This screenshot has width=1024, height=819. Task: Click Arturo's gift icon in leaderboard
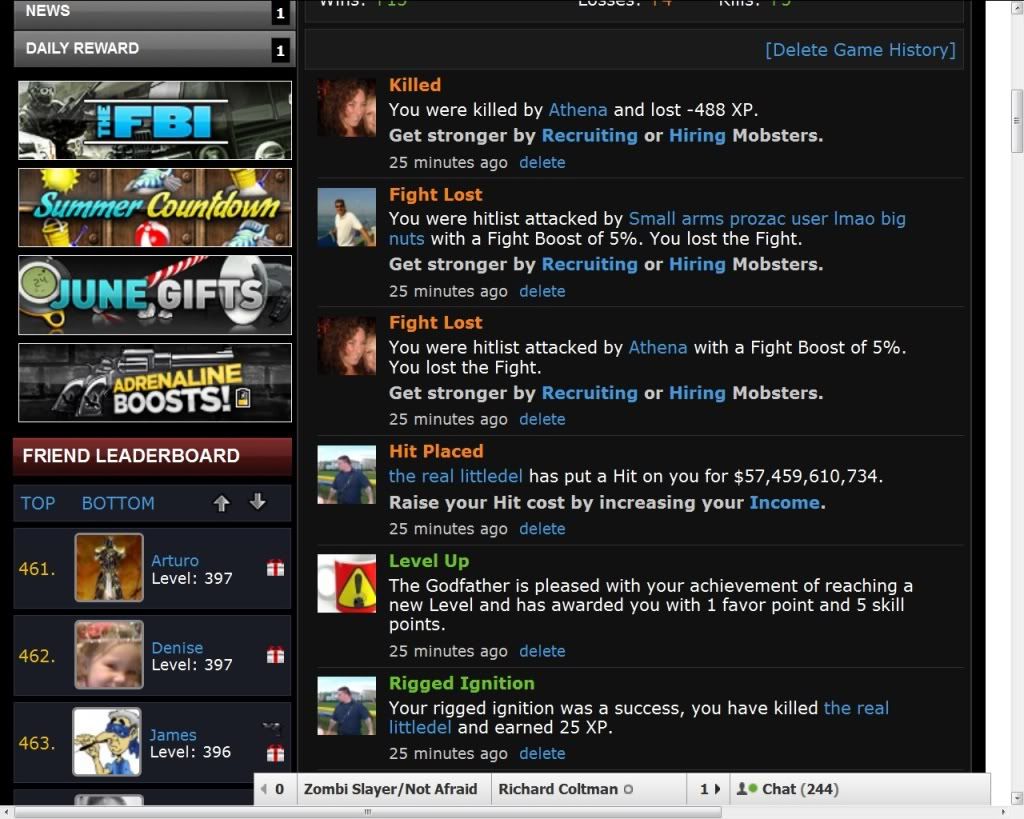[275, 568]
